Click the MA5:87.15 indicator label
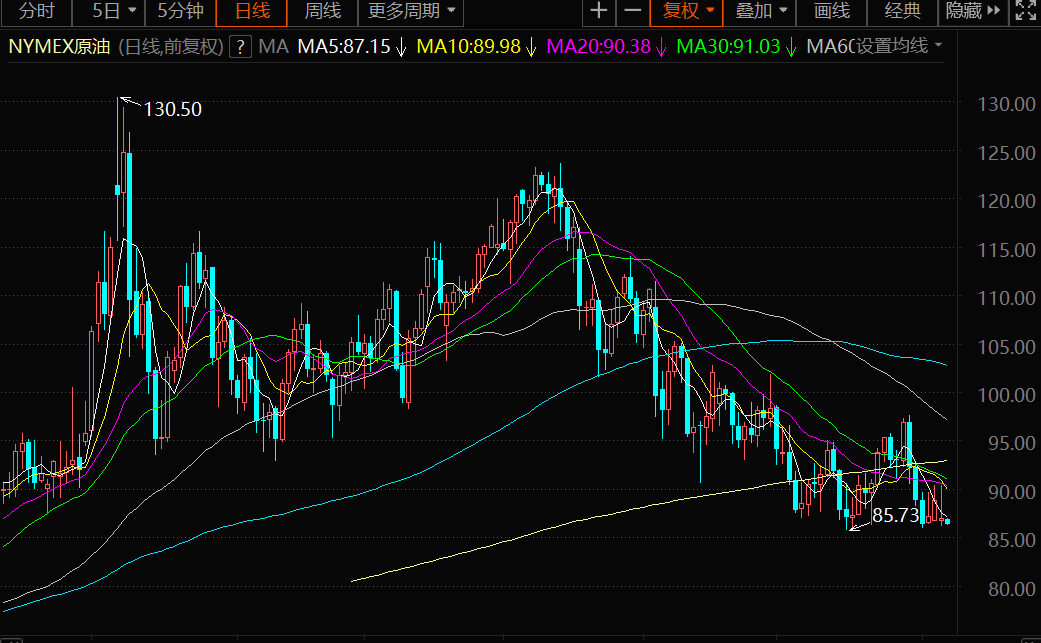Screen dimensions: 1041x643 (344, 46)
